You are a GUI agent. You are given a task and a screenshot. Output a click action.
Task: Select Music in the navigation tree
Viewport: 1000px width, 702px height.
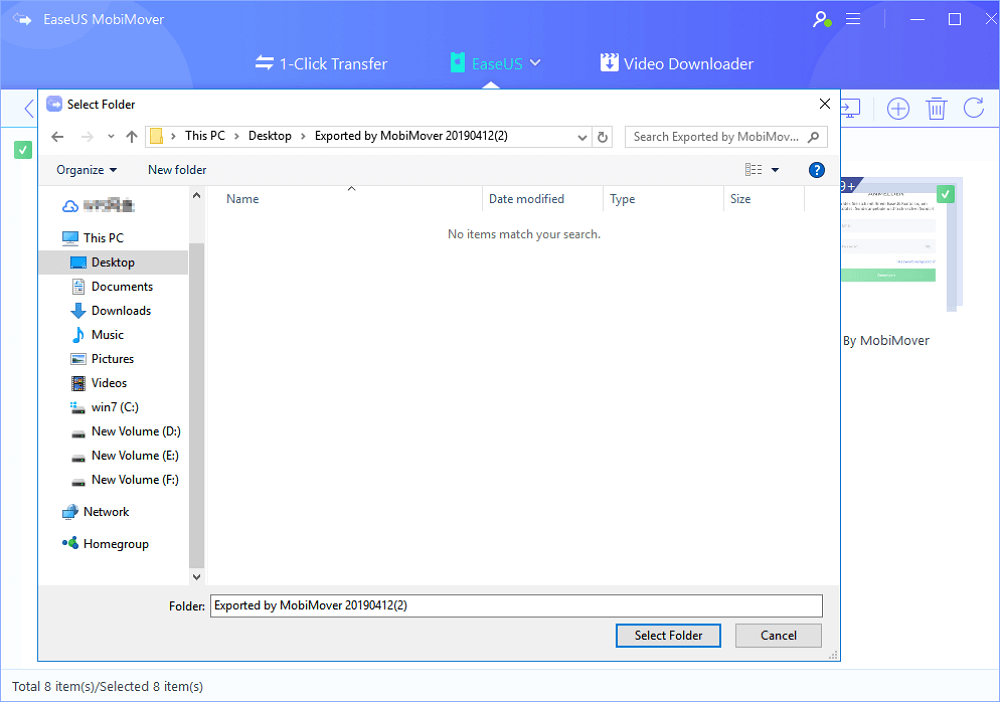pos(97,335)
